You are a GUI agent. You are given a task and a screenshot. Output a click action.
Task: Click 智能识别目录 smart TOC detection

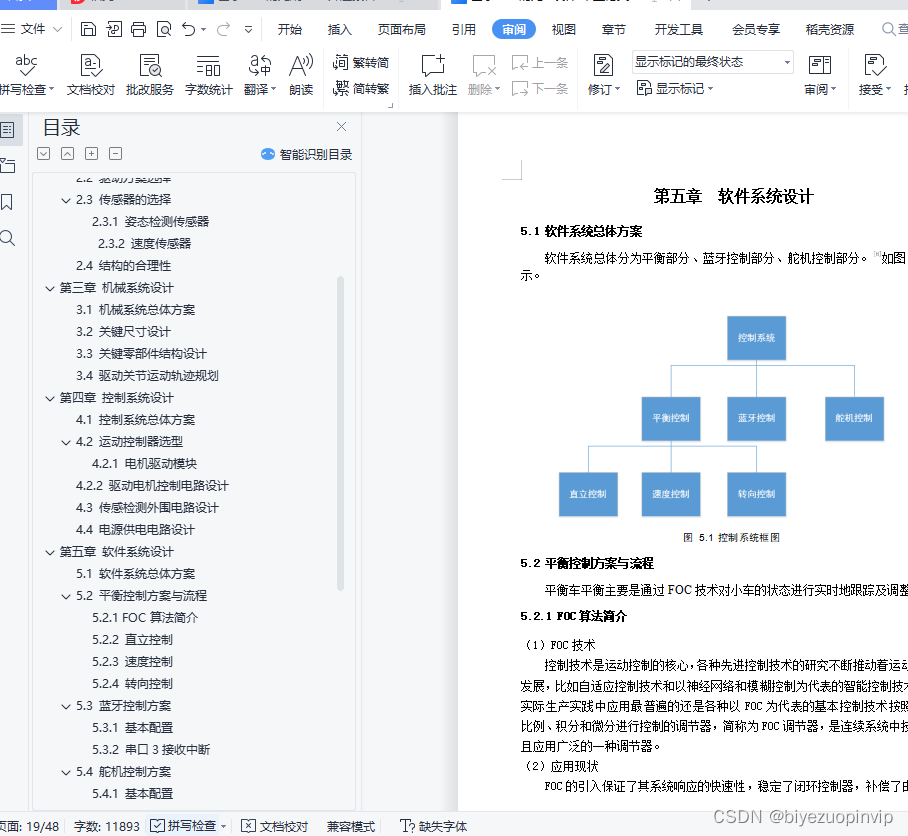tap(306, 155)
